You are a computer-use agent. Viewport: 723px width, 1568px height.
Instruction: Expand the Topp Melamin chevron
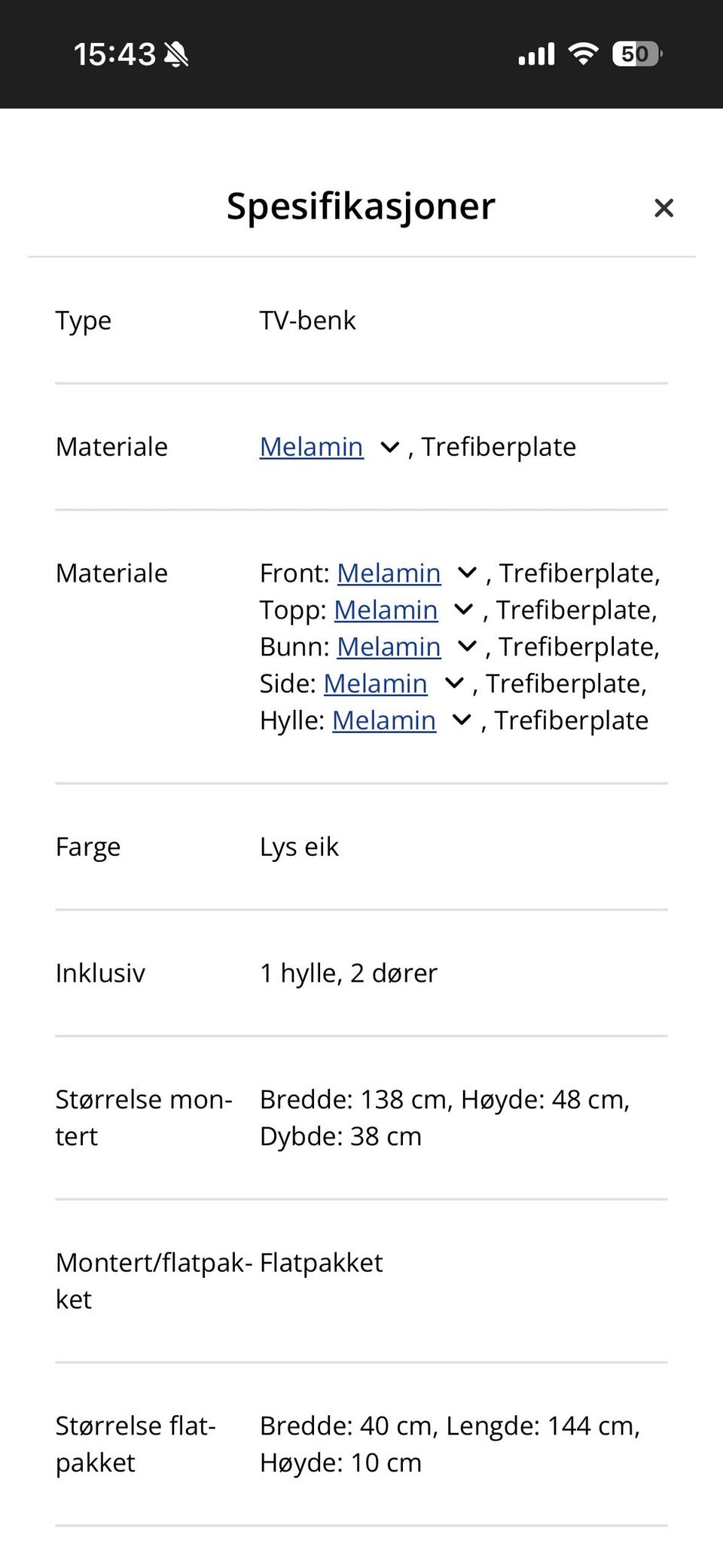click(x=463, y=610)
